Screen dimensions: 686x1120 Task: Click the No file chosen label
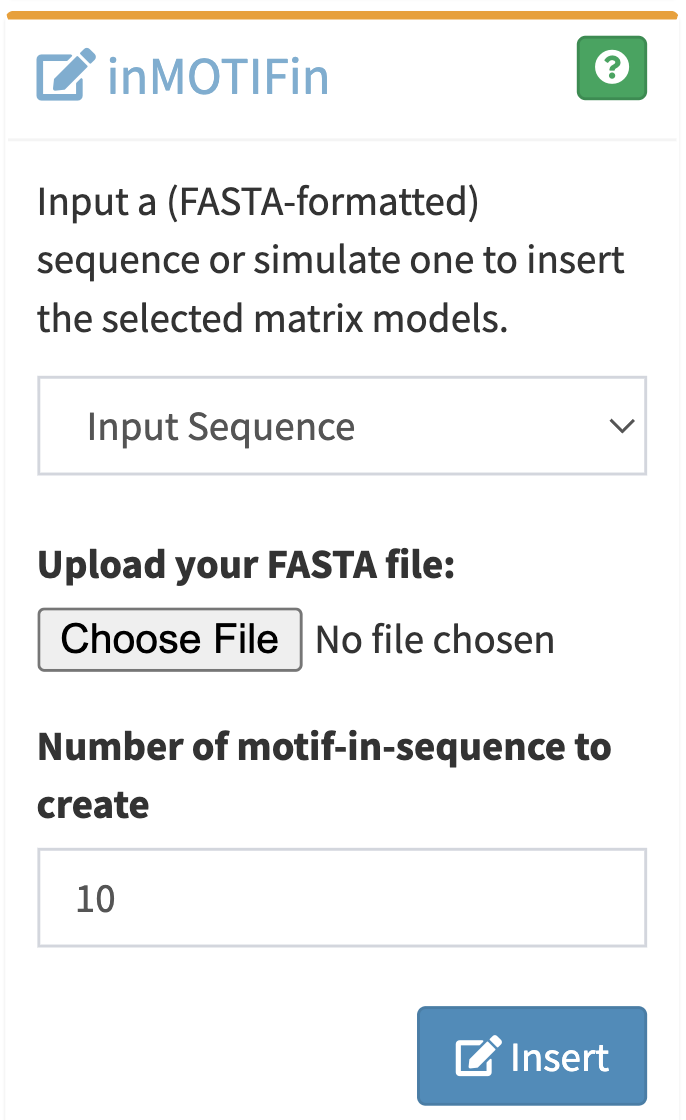click(x=434, y=639)
